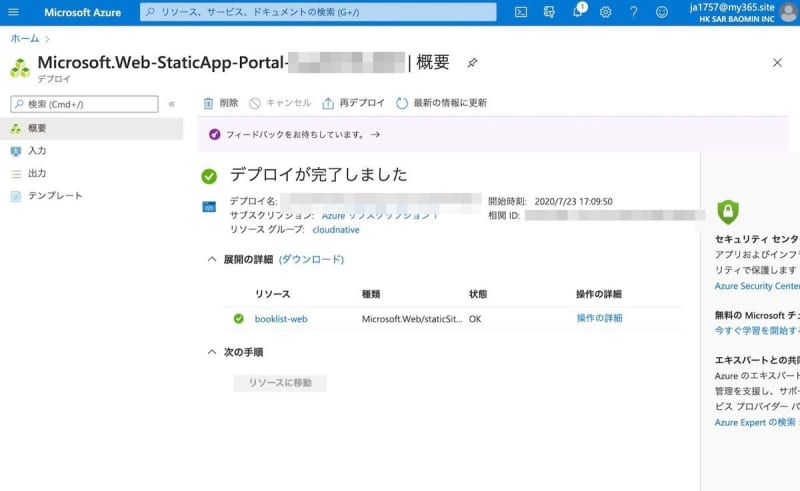
Task: Select the リソース column header
Action: (x=272, y=294)
